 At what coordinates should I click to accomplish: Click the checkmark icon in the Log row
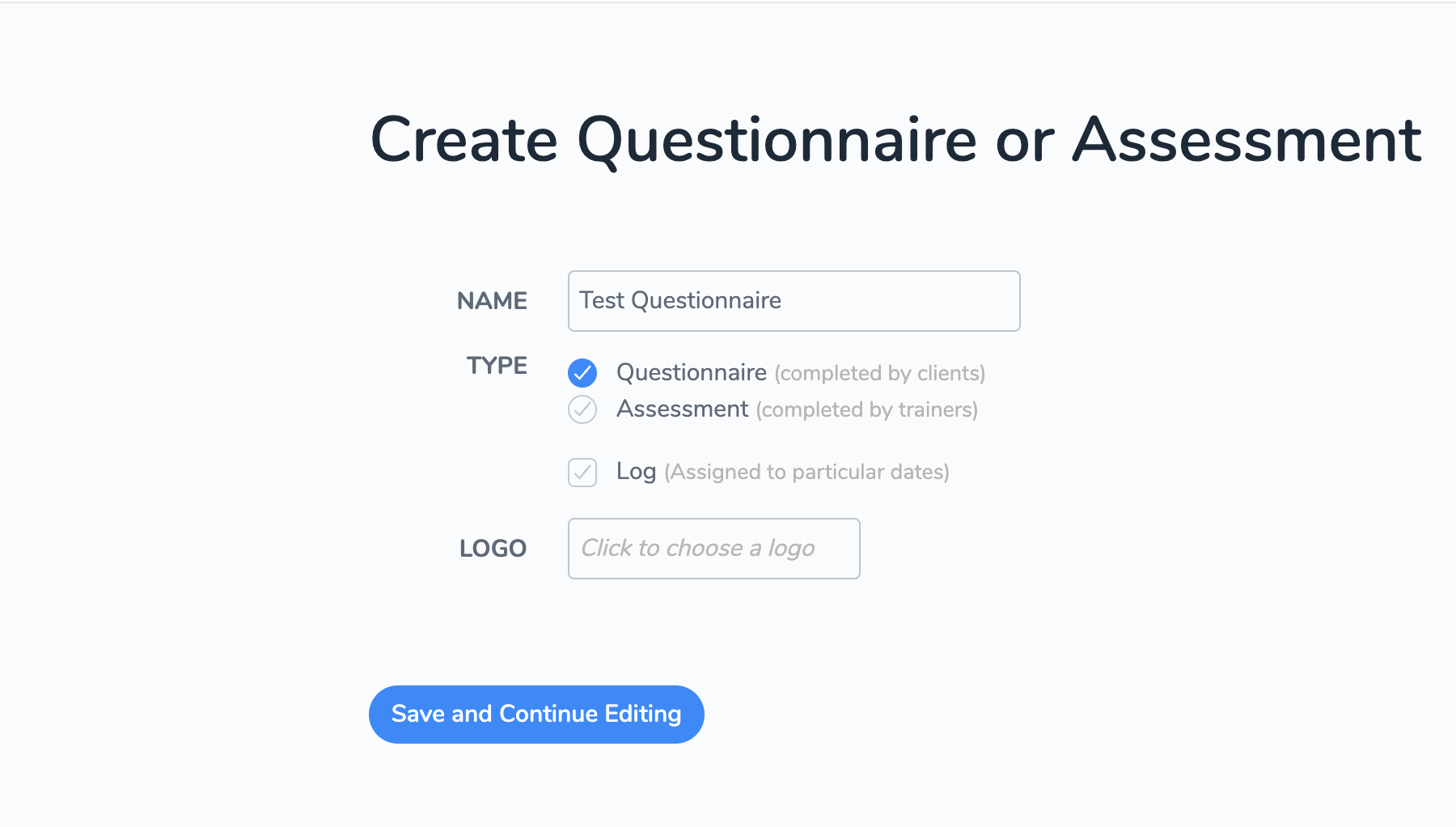pos(582,473)
